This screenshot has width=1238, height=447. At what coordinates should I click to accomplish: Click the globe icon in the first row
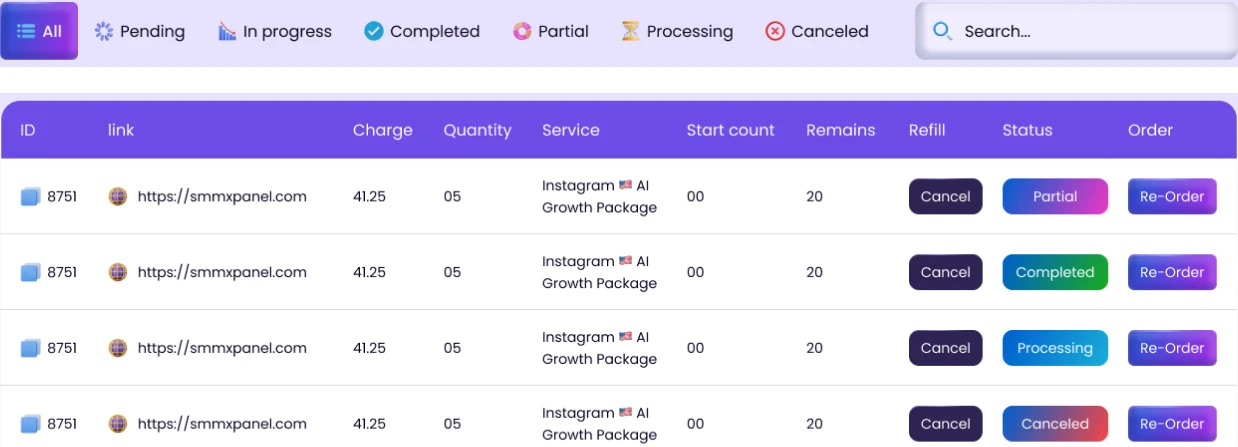(118, 197)
